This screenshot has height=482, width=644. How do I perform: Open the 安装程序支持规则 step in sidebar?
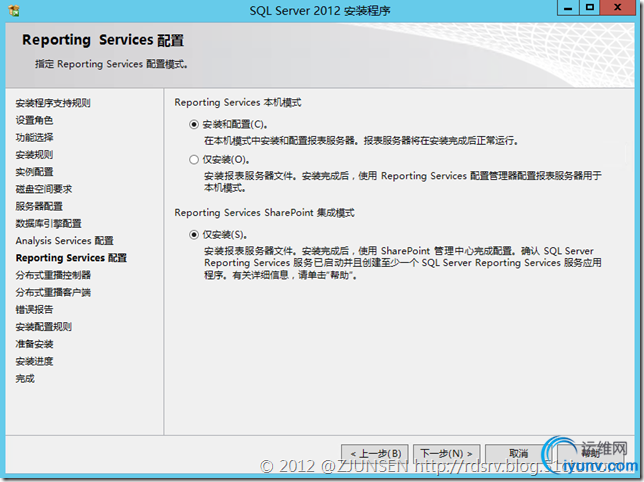tap(53, 103)
